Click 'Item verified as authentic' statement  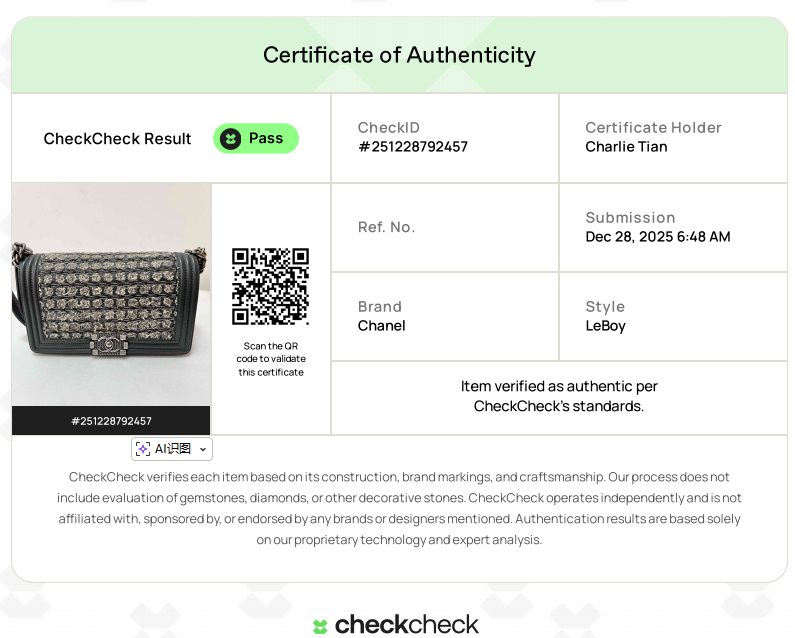coord(559,396)
